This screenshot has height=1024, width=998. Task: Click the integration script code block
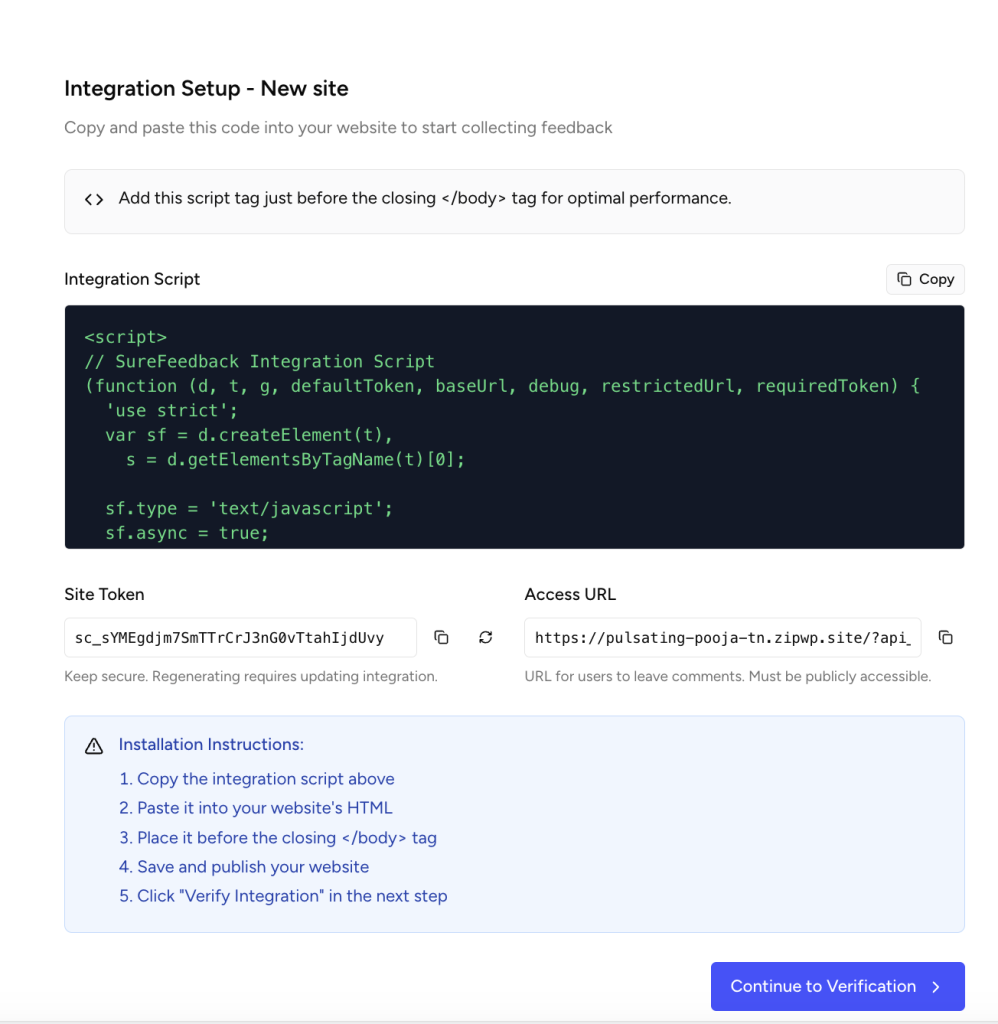point(514,427)
